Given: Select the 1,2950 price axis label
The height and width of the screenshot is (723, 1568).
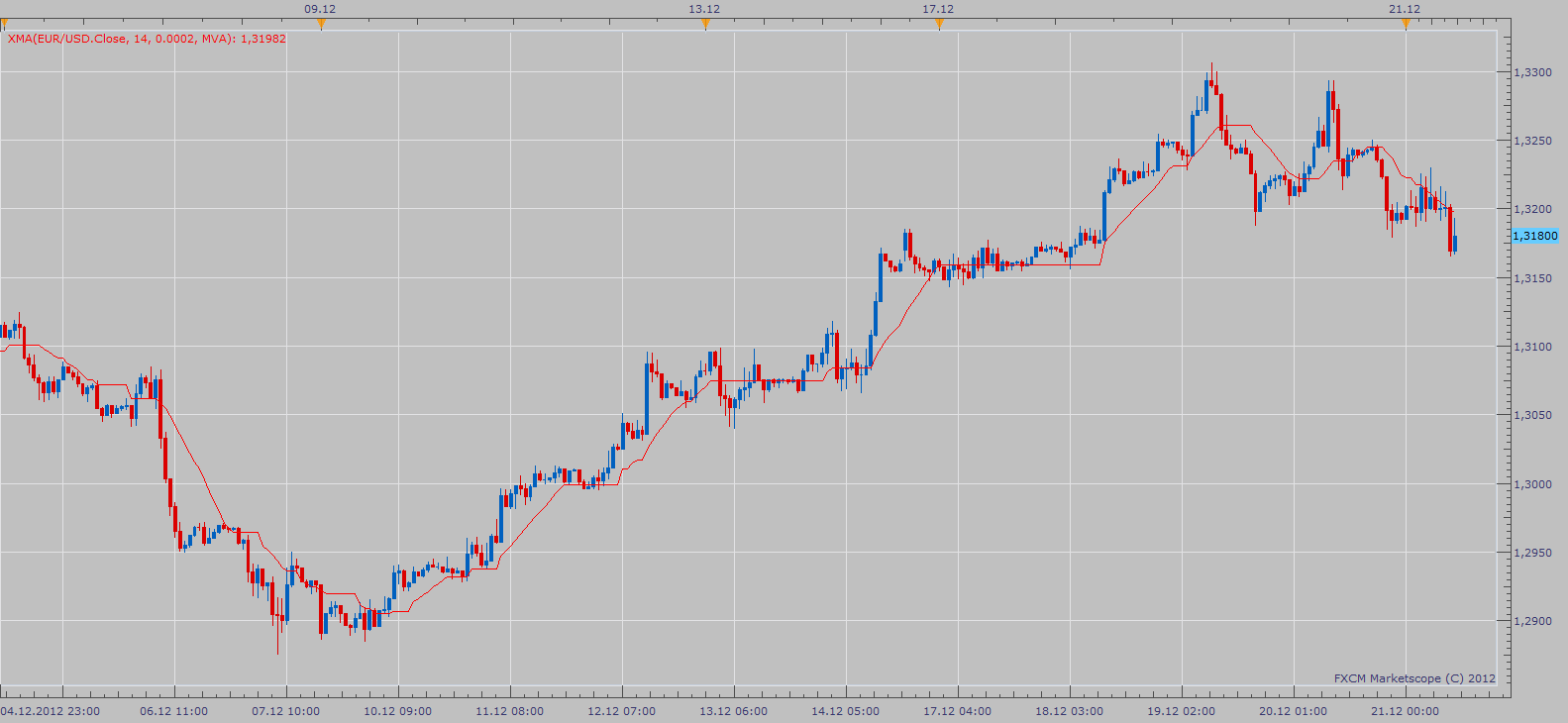Looking at the screenshot, I should click(1532, 553).
